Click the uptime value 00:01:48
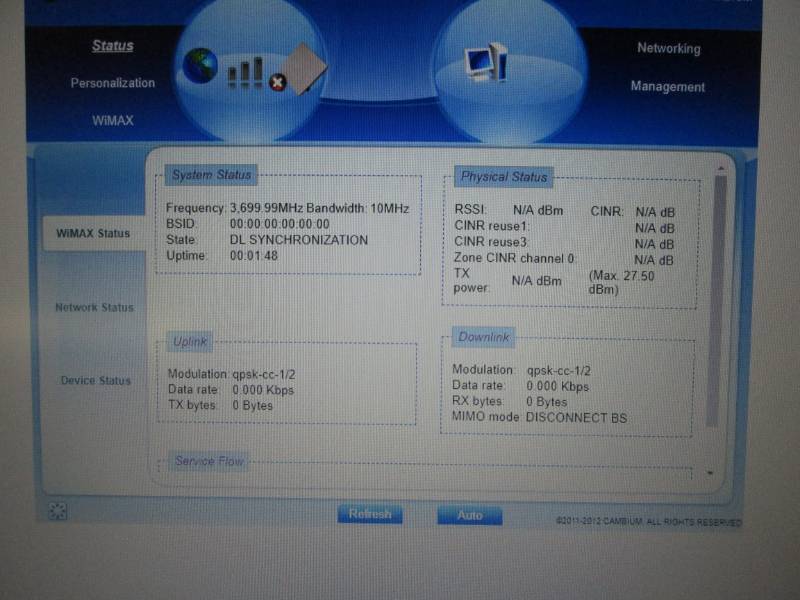The height and width of the screenshot is (600, 800). tap(254, 256)
